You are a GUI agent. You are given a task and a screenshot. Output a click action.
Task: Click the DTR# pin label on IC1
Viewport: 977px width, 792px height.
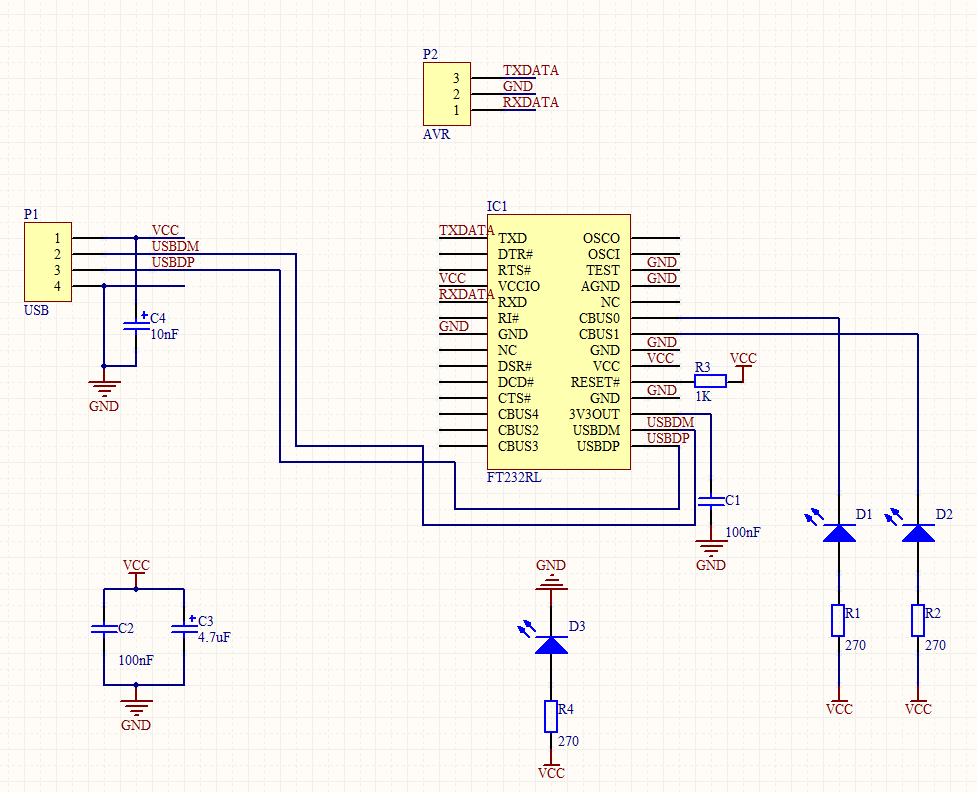click(515, 254)
